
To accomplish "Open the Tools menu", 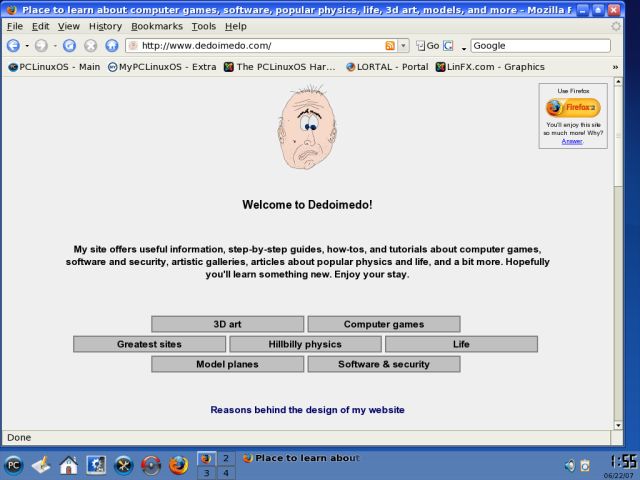I will [204, 27].
